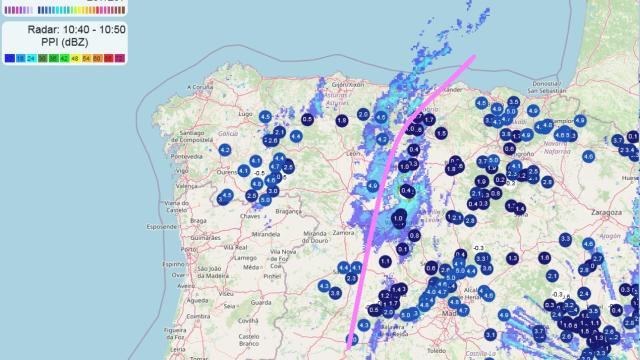Image resolution: width=640 pixels, height=360 pixels.
Task: Select the Aveiro city label
Action: pyautogui.click(x=187, y=286)
